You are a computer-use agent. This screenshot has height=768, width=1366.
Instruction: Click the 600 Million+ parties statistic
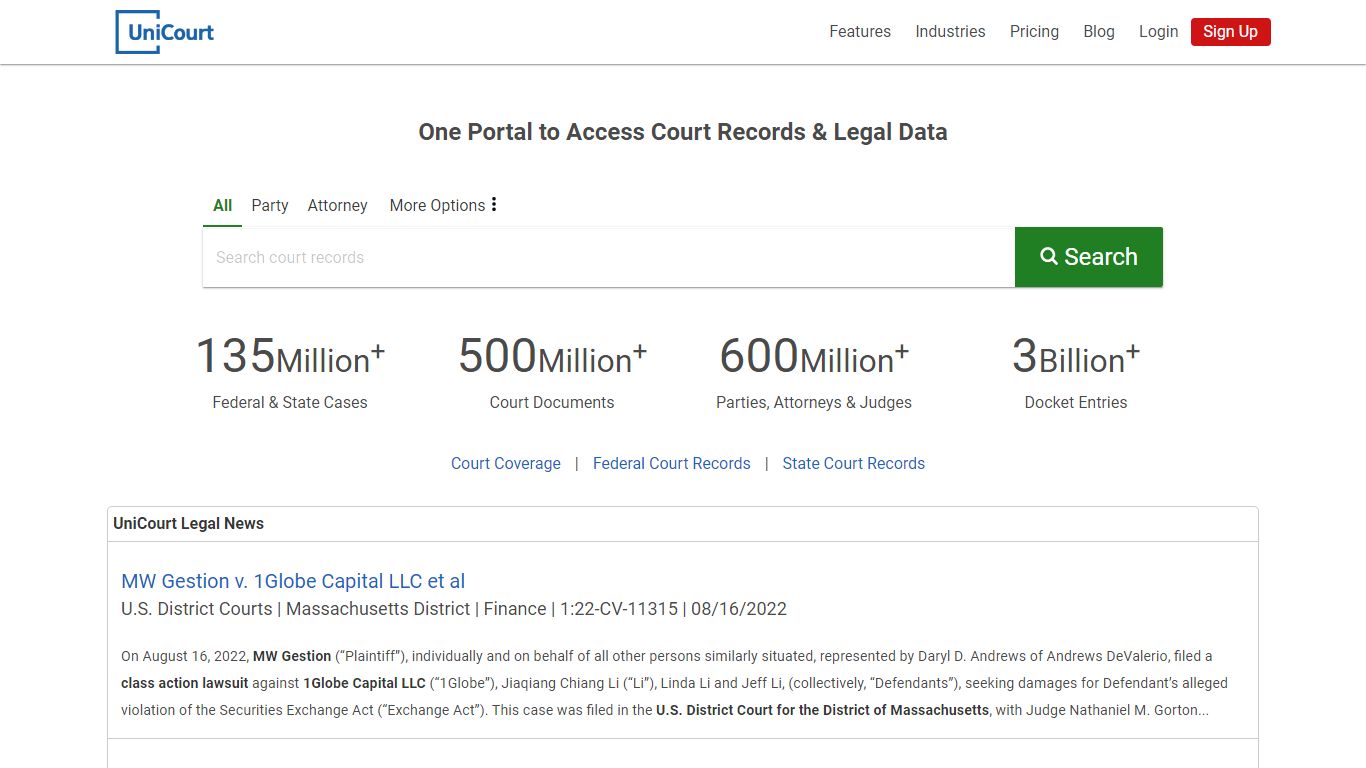pyautogui.click(x=814, y=356)
